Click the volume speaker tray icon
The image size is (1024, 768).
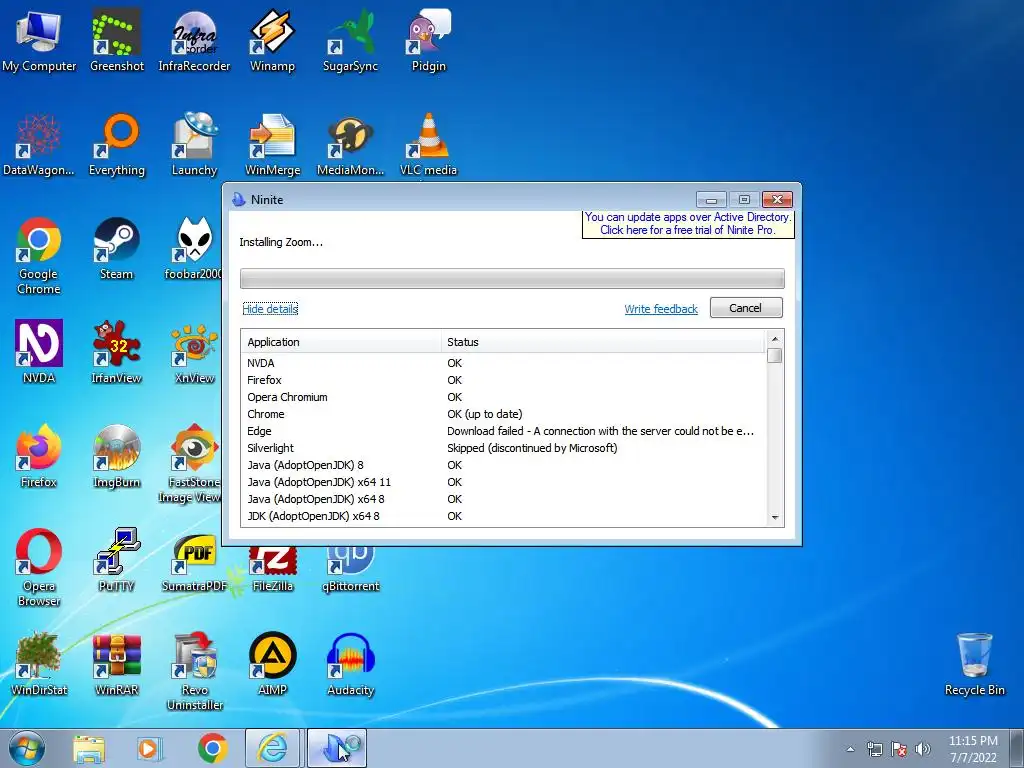click(923, 749)
